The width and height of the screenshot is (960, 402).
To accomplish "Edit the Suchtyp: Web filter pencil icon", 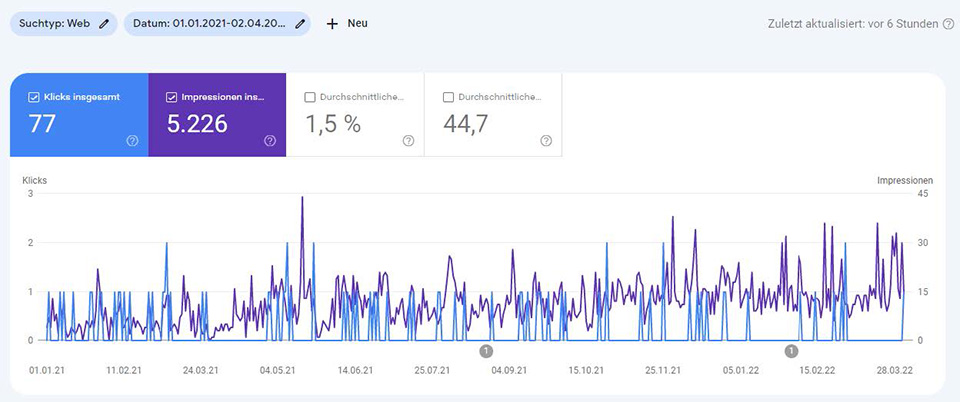I will [x=104, y=24].
